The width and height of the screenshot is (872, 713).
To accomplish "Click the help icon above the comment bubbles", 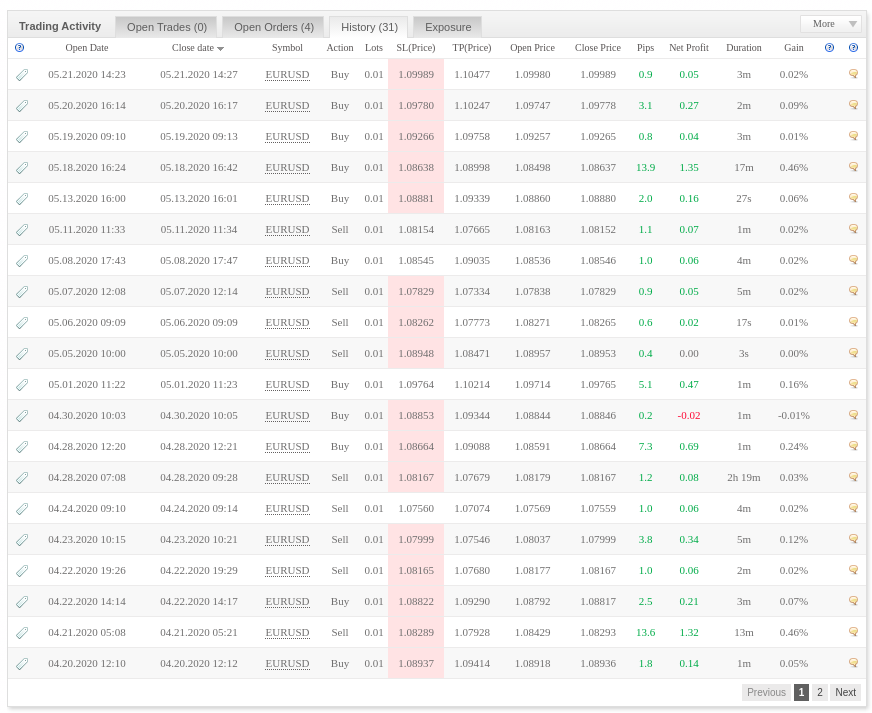I will pos(853,48).
